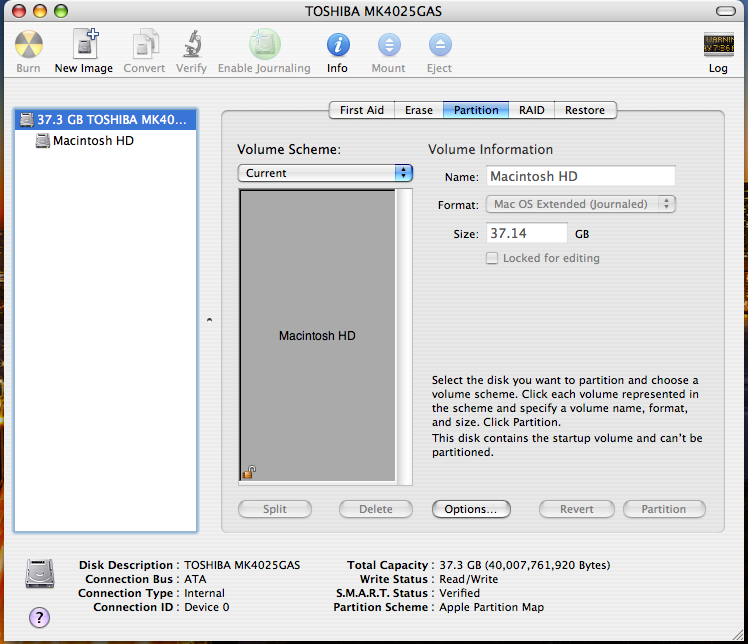The width and height of the screenshot is (748, 644).
Task: Select the Partition tab
Action: click(x=476, y=110)
